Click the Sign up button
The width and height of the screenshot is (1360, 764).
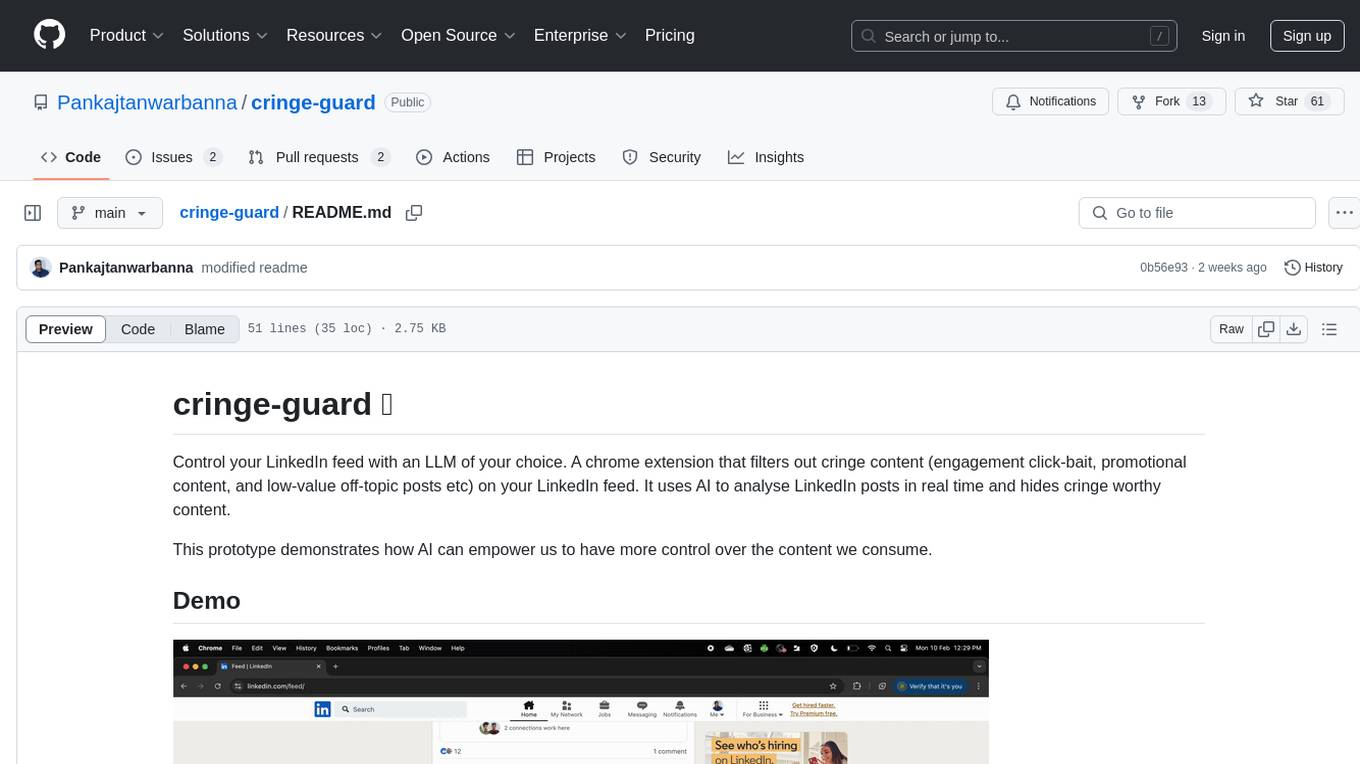(x=1307, y=36)
